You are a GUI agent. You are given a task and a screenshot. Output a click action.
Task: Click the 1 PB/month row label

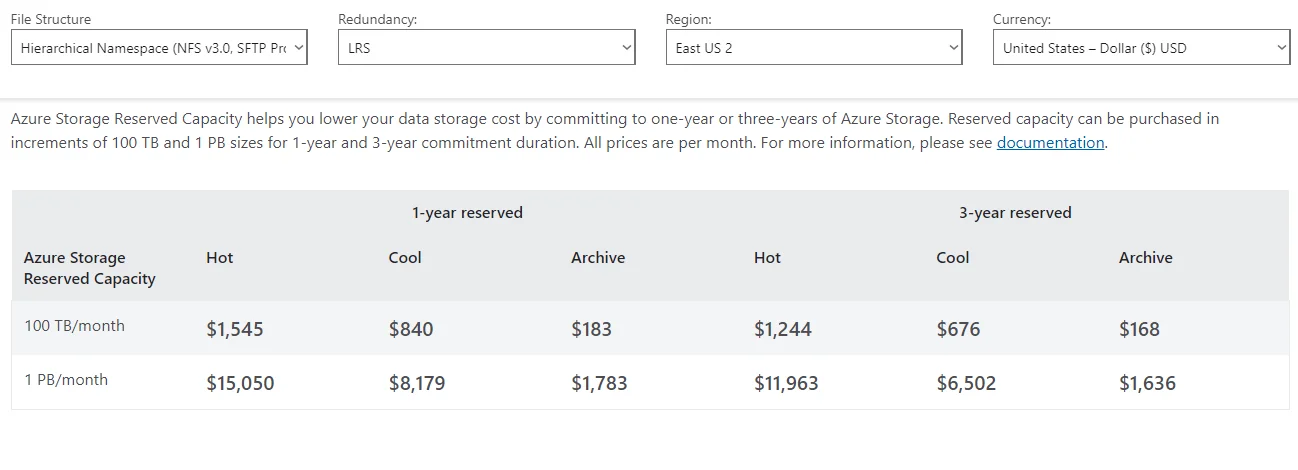pyautogui.click(x=66, y=380)
